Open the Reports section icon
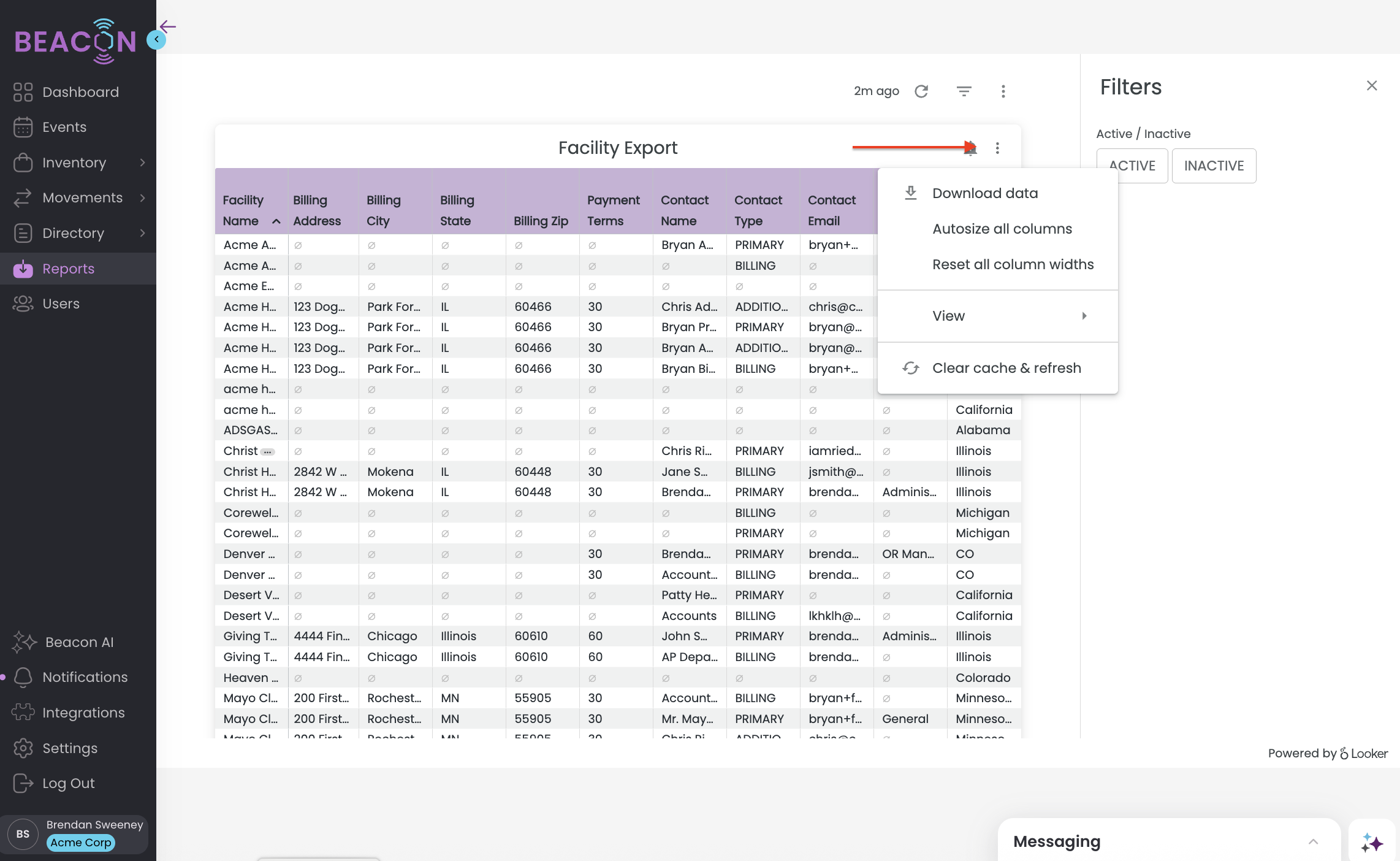The width and height of the screenshot is (1400, 861). pyautogui.click(x=23, y=269)
